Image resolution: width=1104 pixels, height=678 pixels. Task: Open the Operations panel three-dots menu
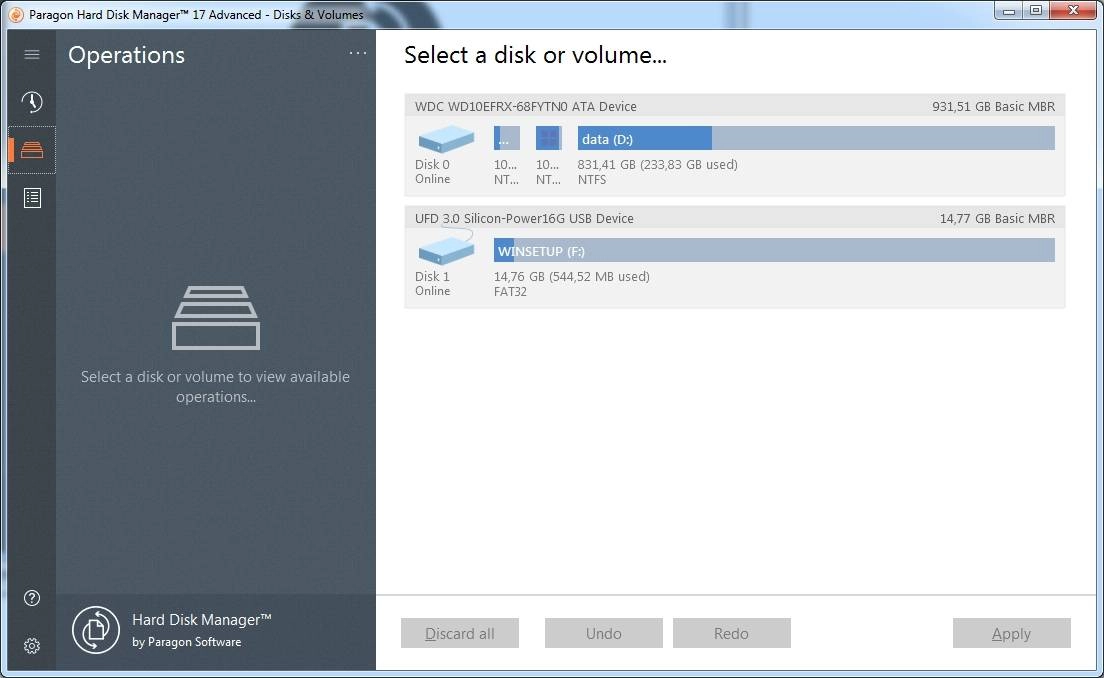click(358, 54)
